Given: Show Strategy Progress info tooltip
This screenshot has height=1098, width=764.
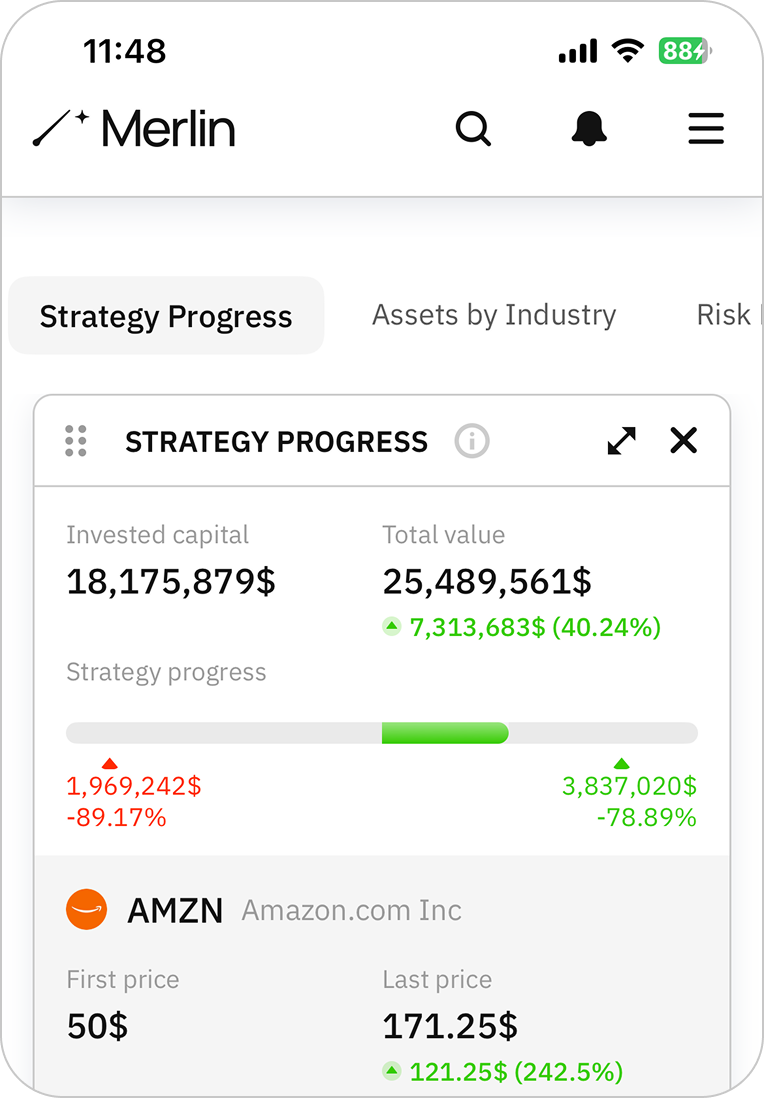Looking at the screenshot, I should click(472, 441).
